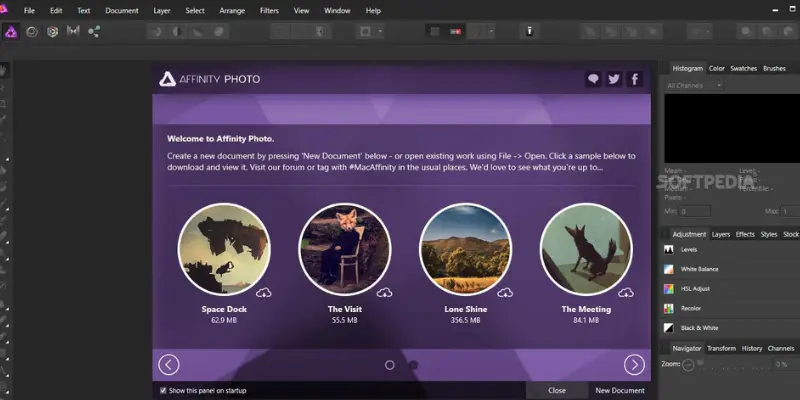Click the Close button on welcome panel

point(557,390)
